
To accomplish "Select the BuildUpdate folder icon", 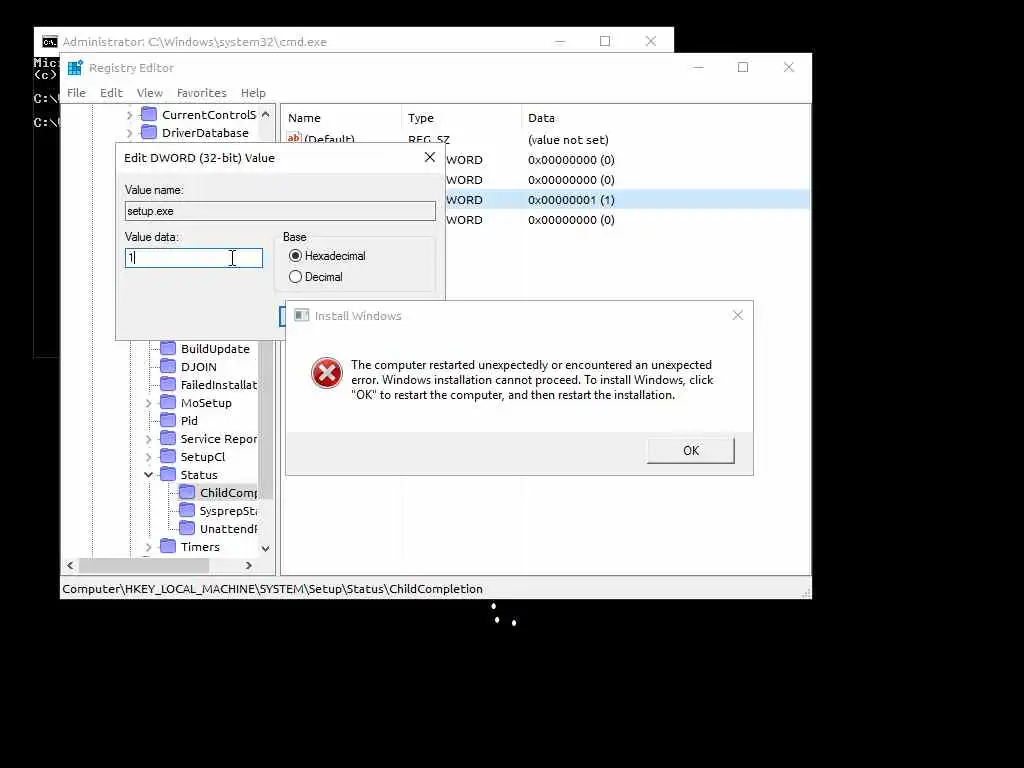I will click(168, 348).
